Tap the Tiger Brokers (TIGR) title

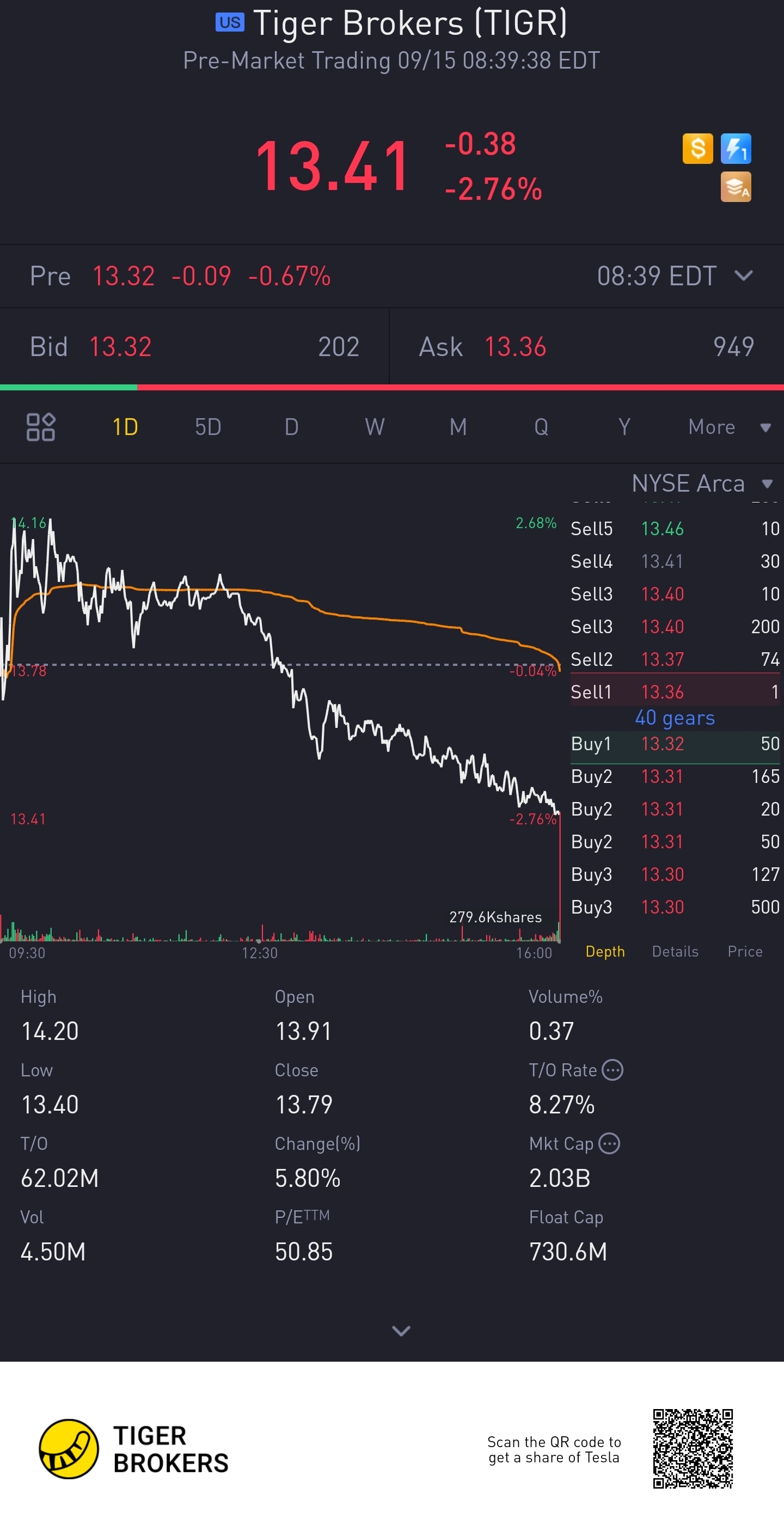(410, 24)
